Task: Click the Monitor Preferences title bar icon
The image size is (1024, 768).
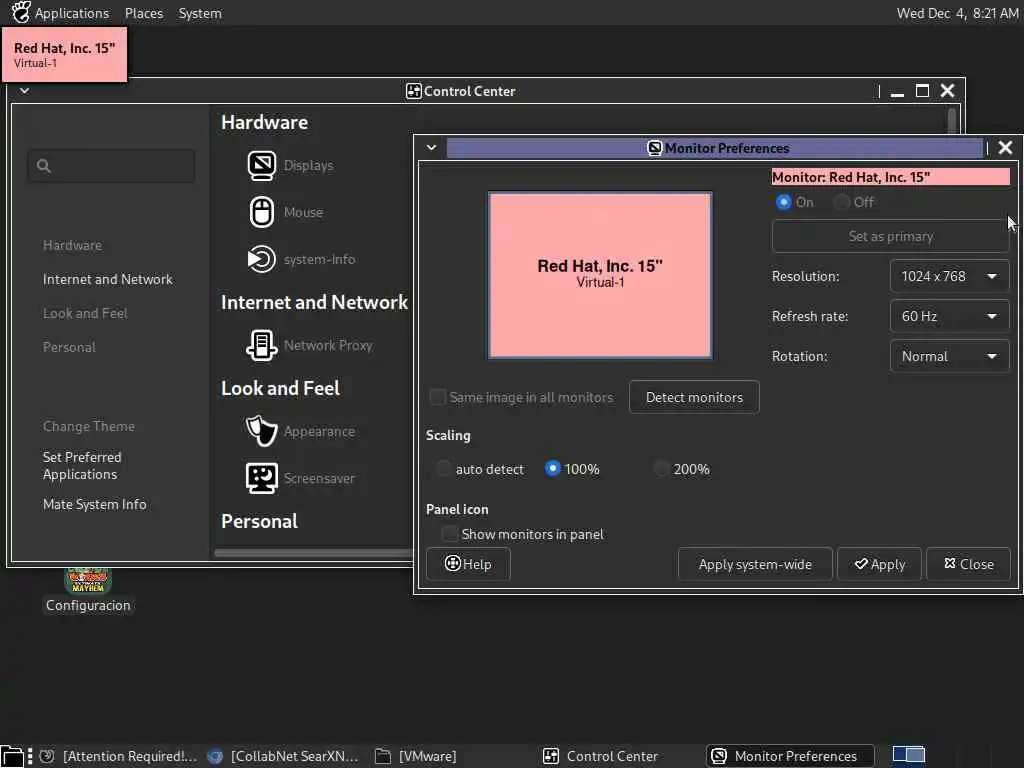Action: [654, 148]
